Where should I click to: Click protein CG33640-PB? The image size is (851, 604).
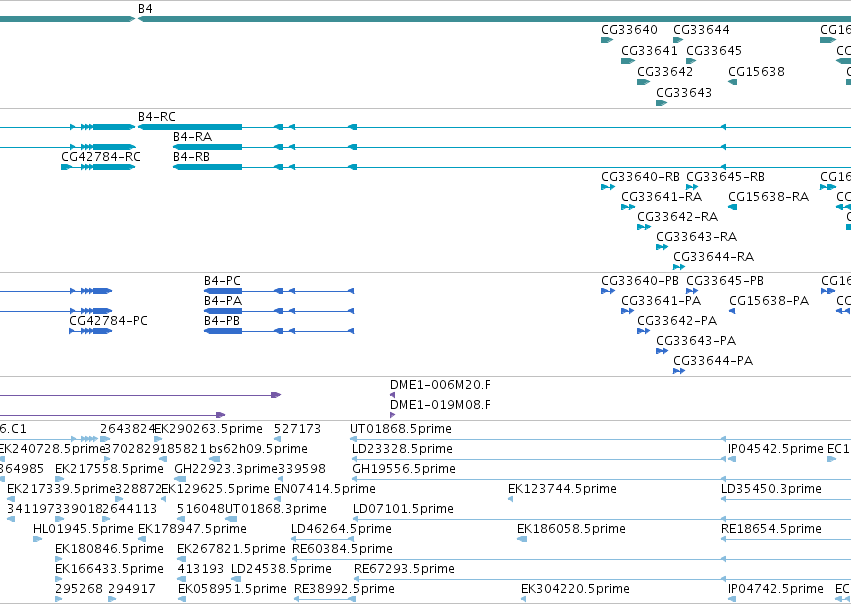[x=640, y=281]
